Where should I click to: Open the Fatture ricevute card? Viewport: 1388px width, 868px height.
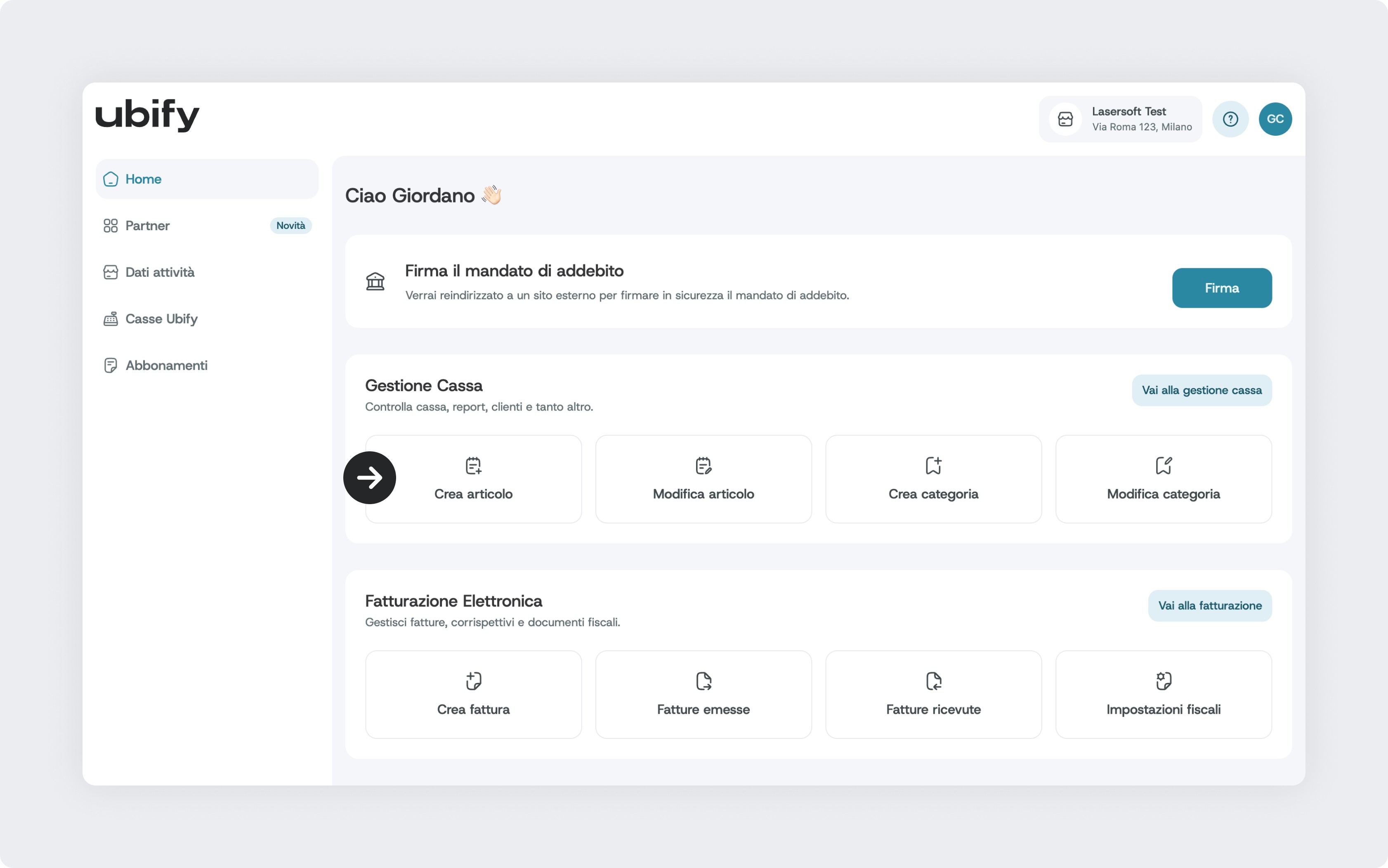tap(933, 695)
